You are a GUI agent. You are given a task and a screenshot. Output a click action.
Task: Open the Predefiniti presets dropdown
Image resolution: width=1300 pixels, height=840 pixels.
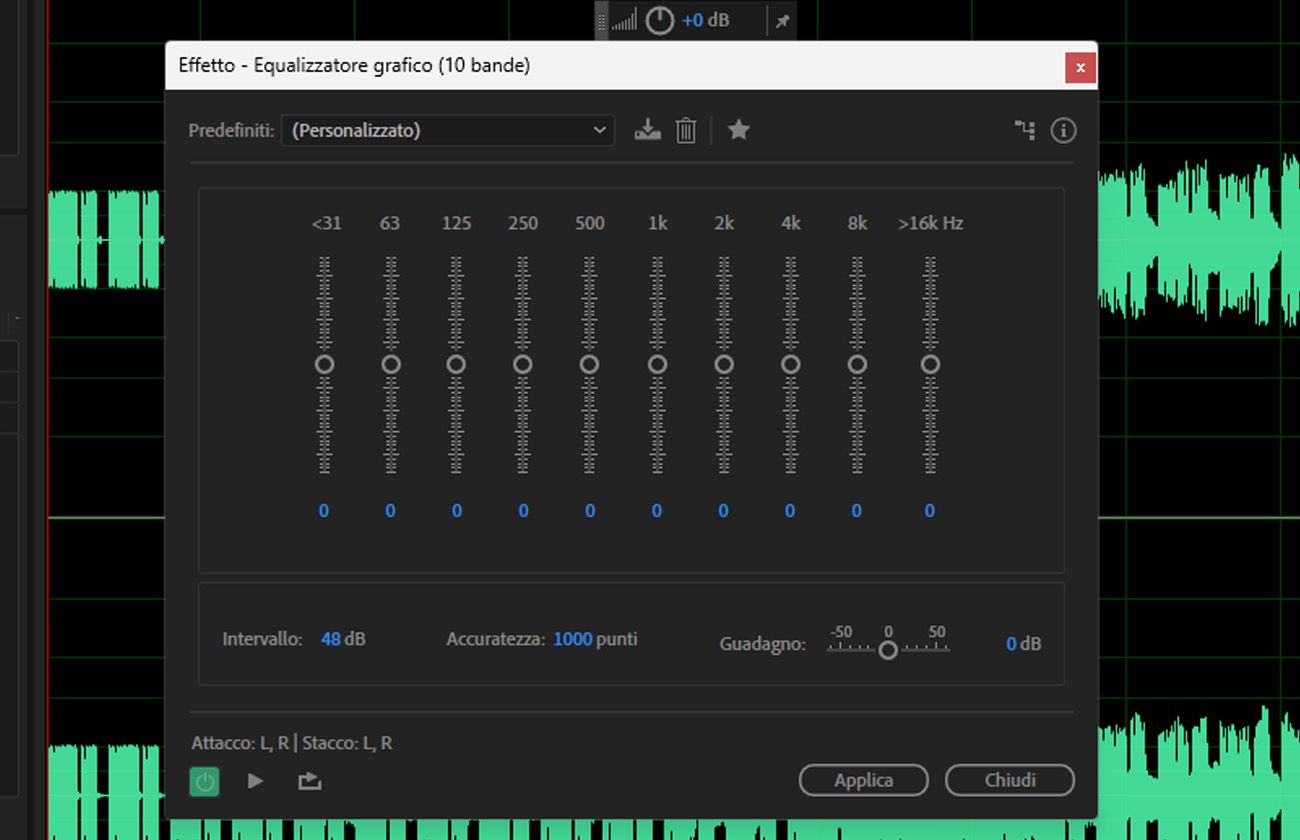(447, 130)
